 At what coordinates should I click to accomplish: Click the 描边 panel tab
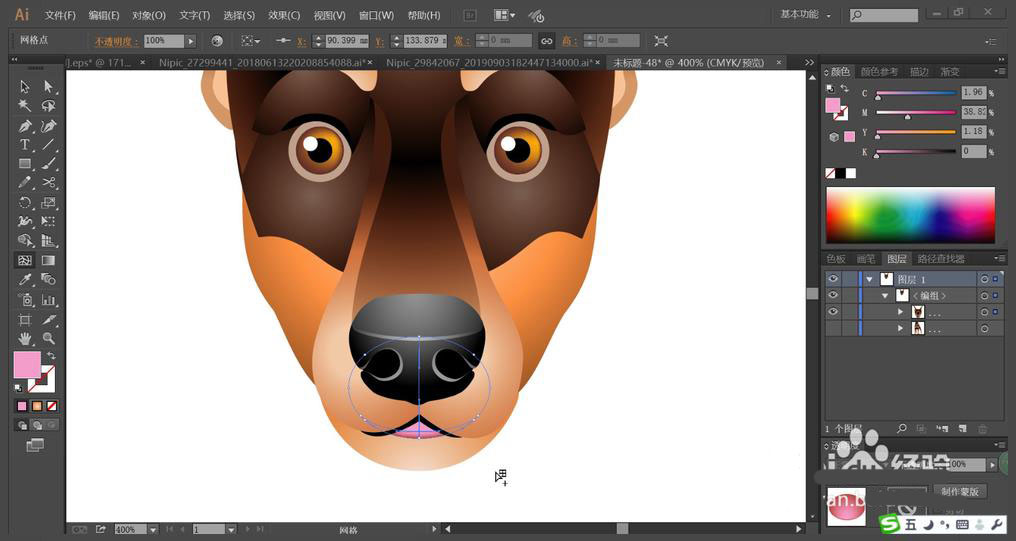click(919, 72)
